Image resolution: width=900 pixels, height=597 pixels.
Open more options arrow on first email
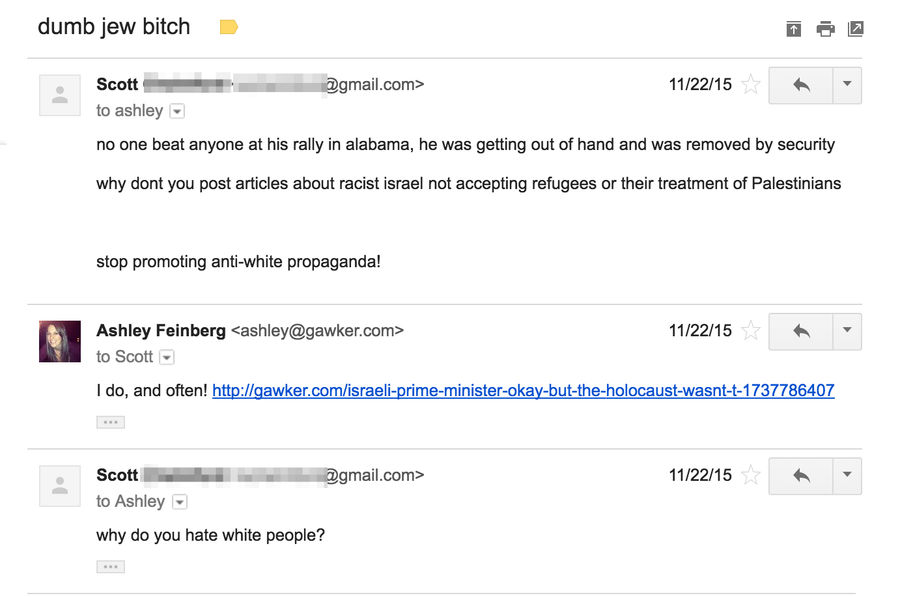point(847,86)
